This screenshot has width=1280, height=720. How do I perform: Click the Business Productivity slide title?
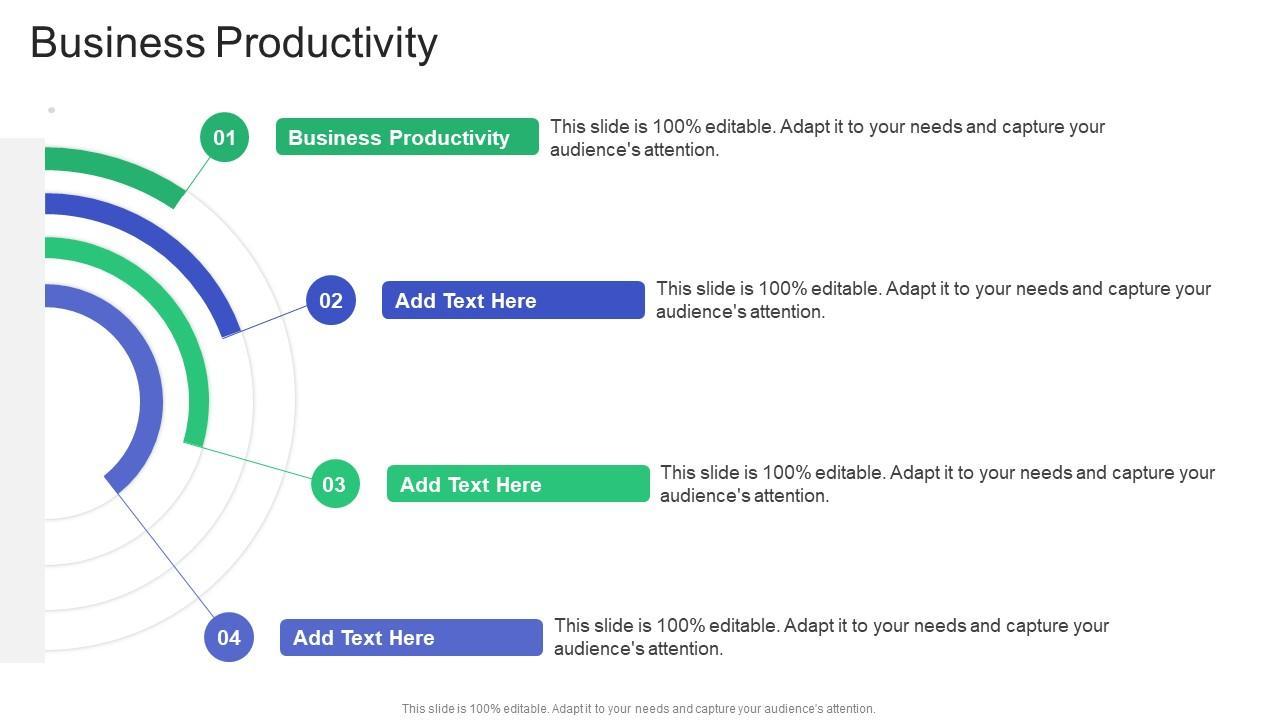[234, 43]
